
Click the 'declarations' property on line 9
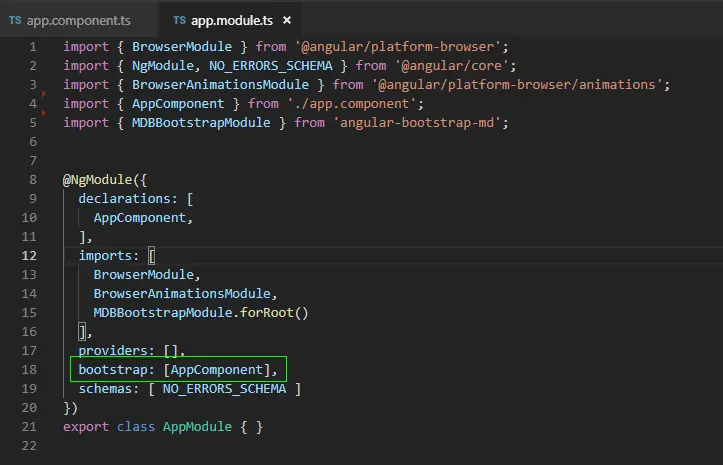(x=124, y=198)
